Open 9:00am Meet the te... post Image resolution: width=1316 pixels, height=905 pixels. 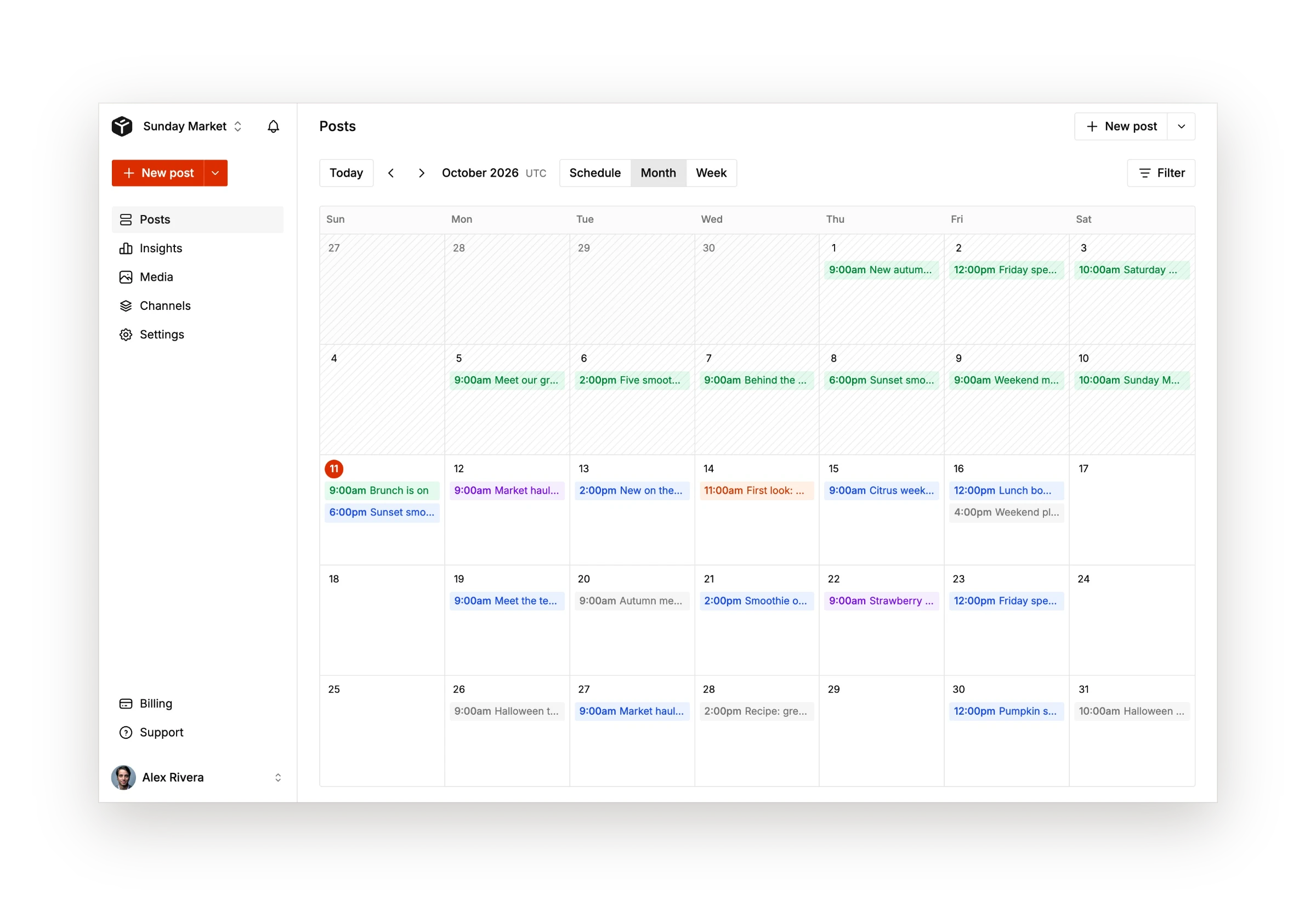pos(507,601)
